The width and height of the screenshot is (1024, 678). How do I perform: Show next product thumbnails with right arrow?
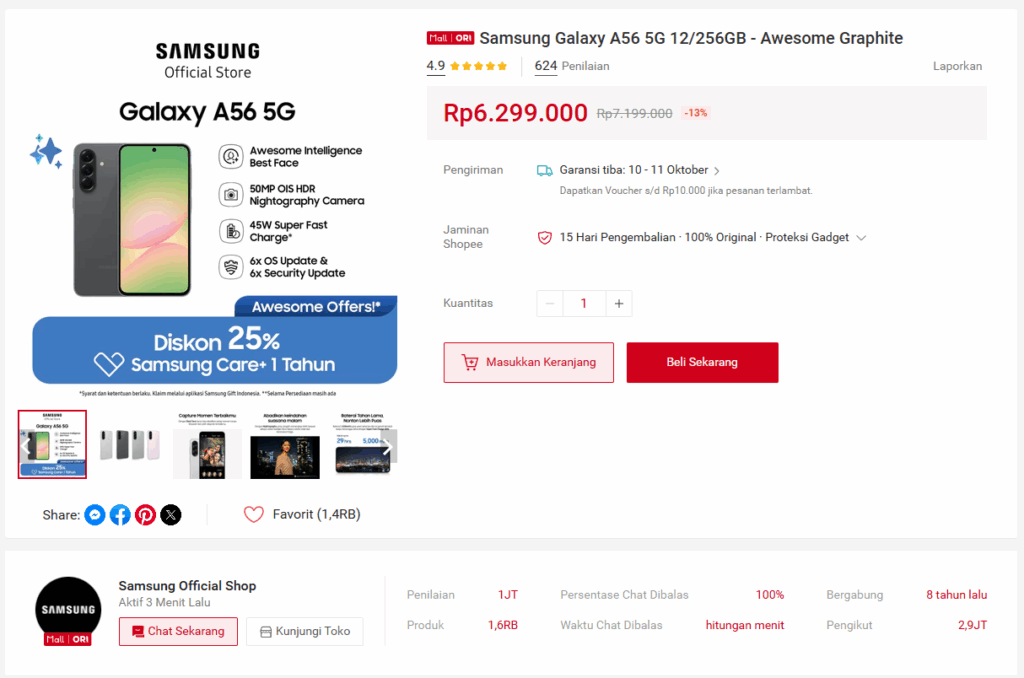point(390,445)
